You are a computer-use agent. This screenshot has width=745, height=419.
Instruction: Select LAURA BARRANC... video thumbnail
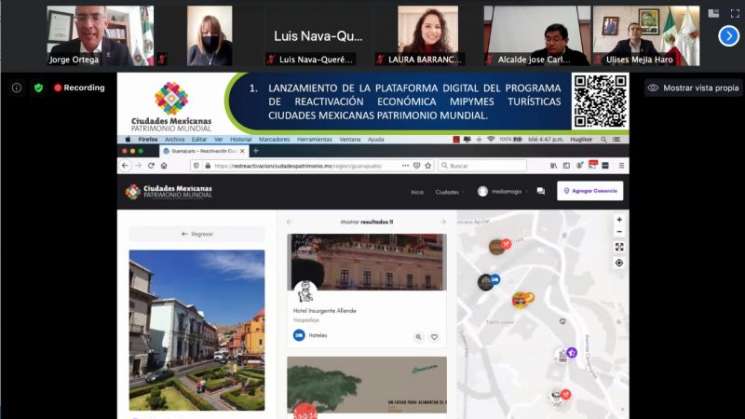click(x=428, y=36)
